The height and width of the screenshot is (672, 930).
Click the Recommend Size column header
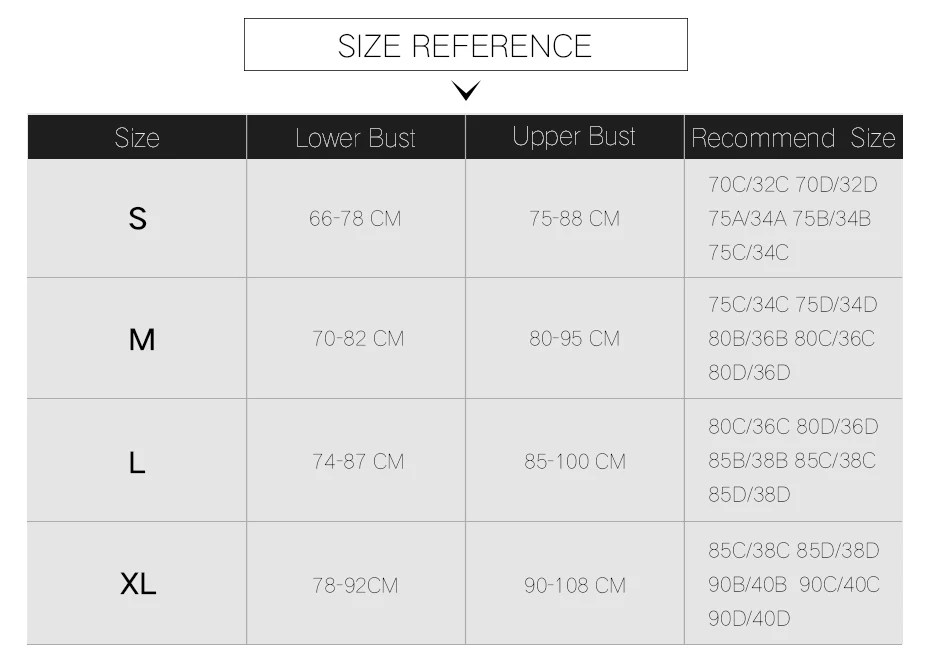[794, 138]
